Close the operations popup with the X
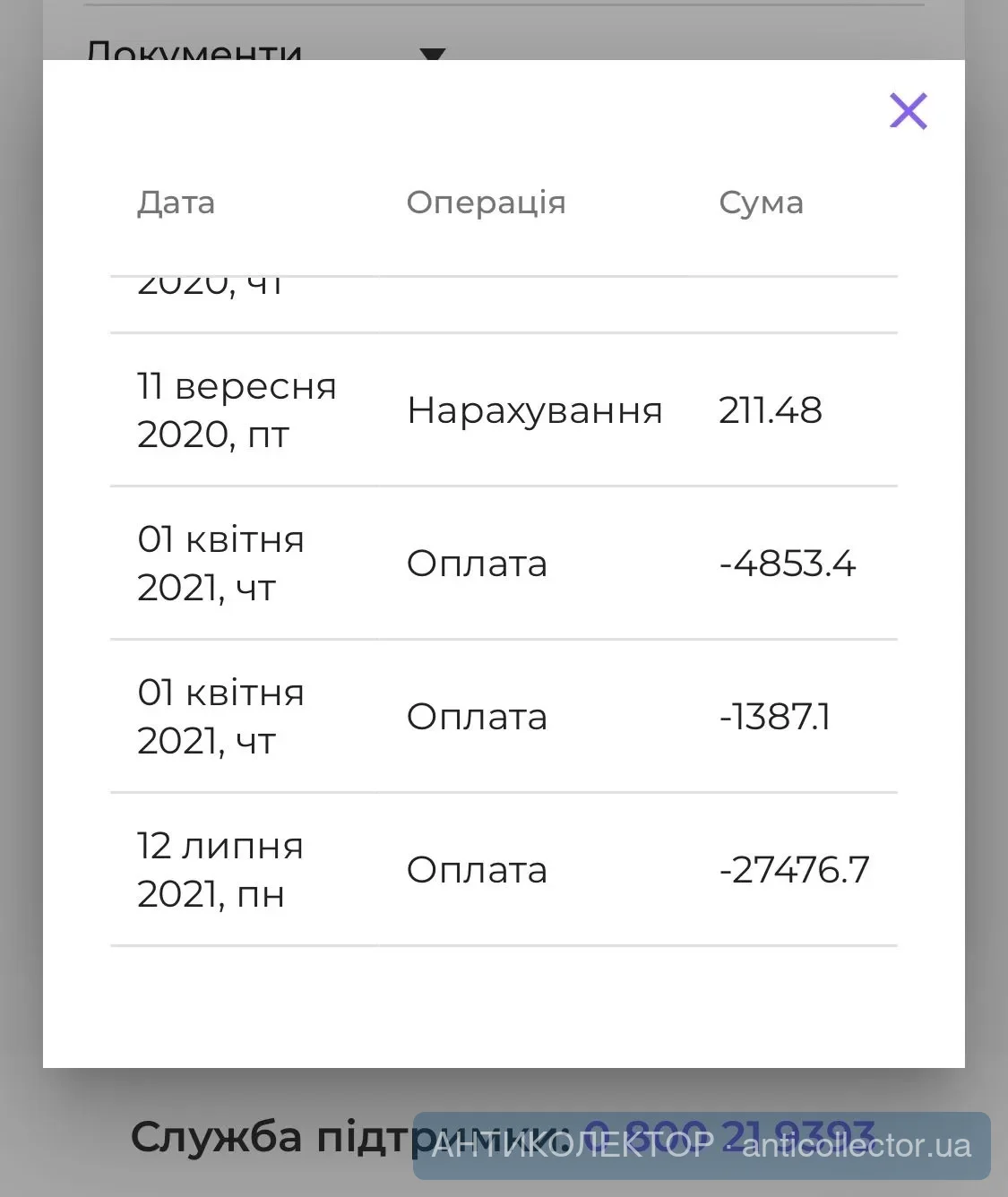 point(908,111)
